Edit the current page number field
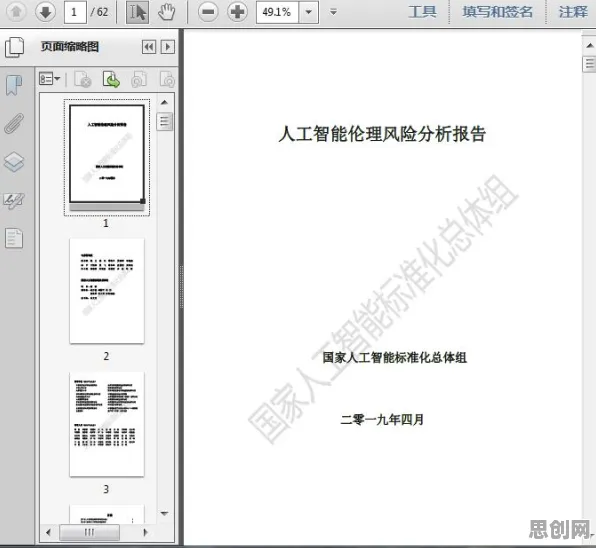 pos(75,12)
